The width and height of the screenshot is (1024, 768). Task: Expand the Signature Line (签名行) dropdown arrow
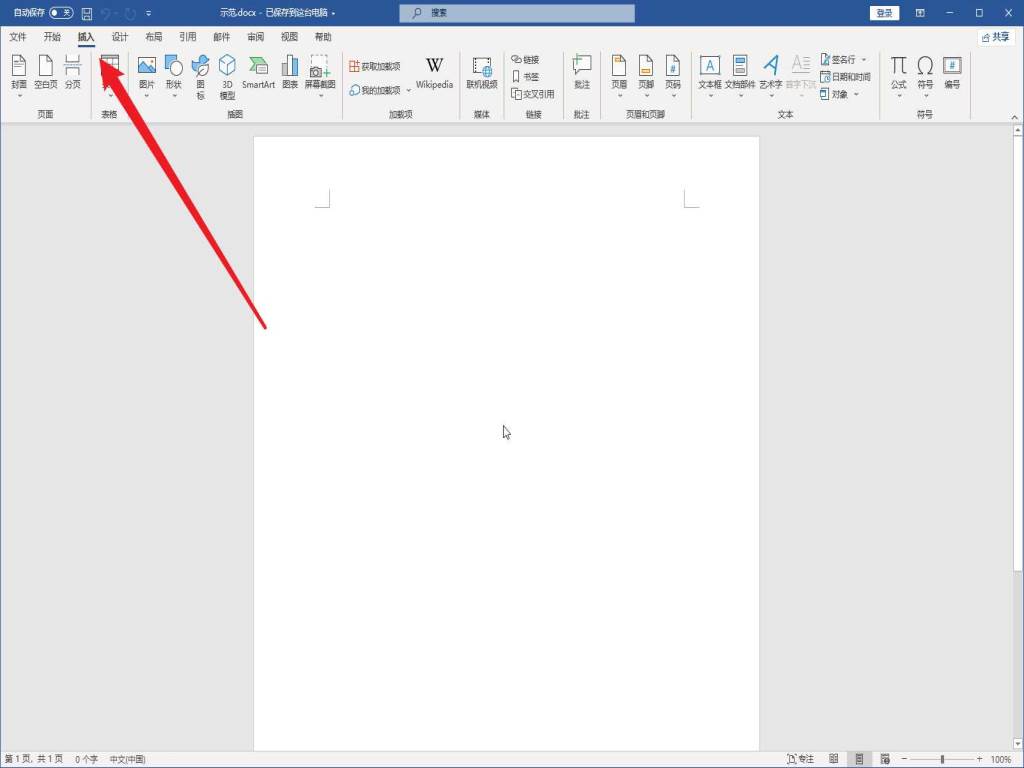tap(864, 60)
